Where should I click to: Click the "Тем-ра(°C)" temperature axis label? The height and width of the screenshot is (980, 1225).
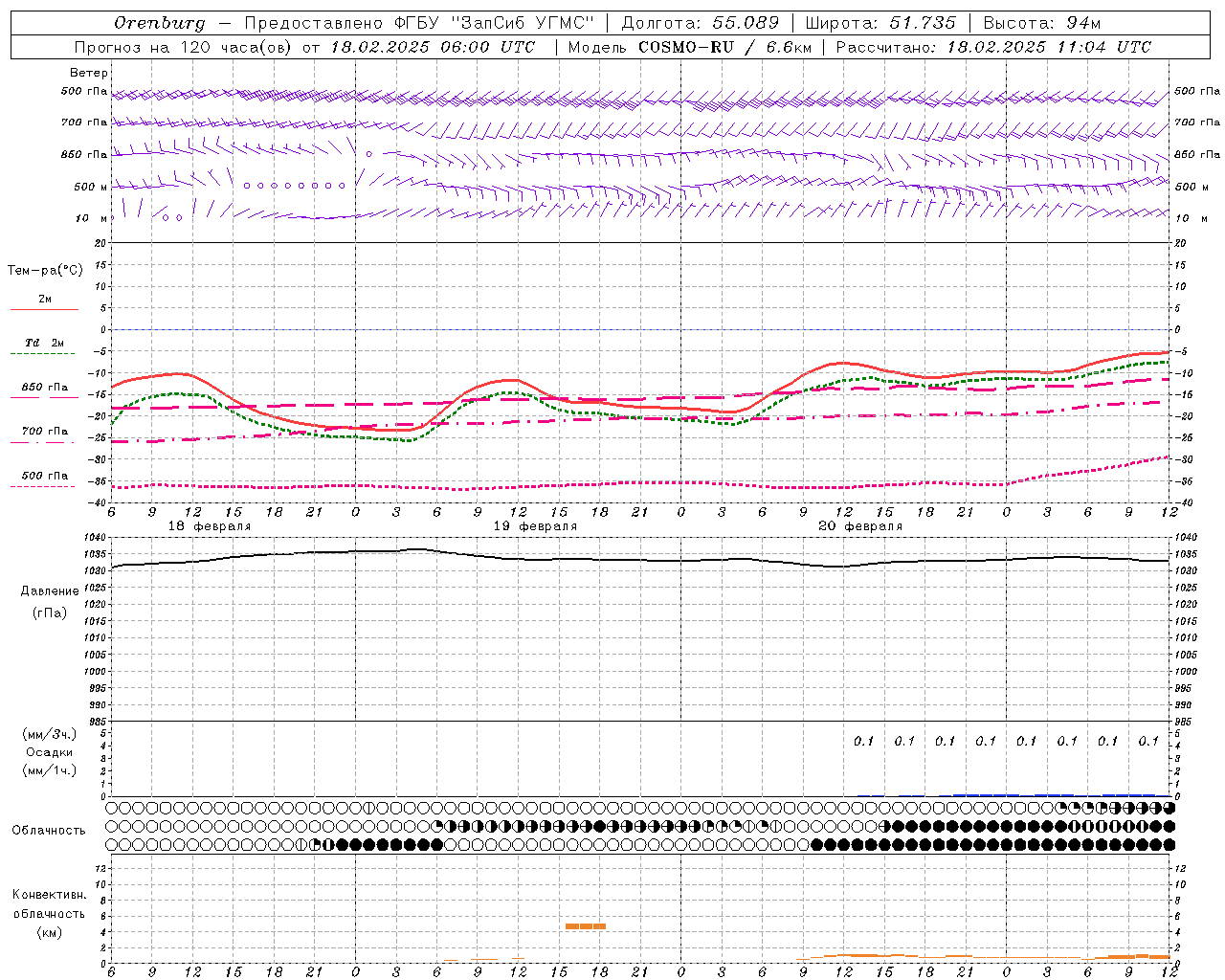click(45, 271)
